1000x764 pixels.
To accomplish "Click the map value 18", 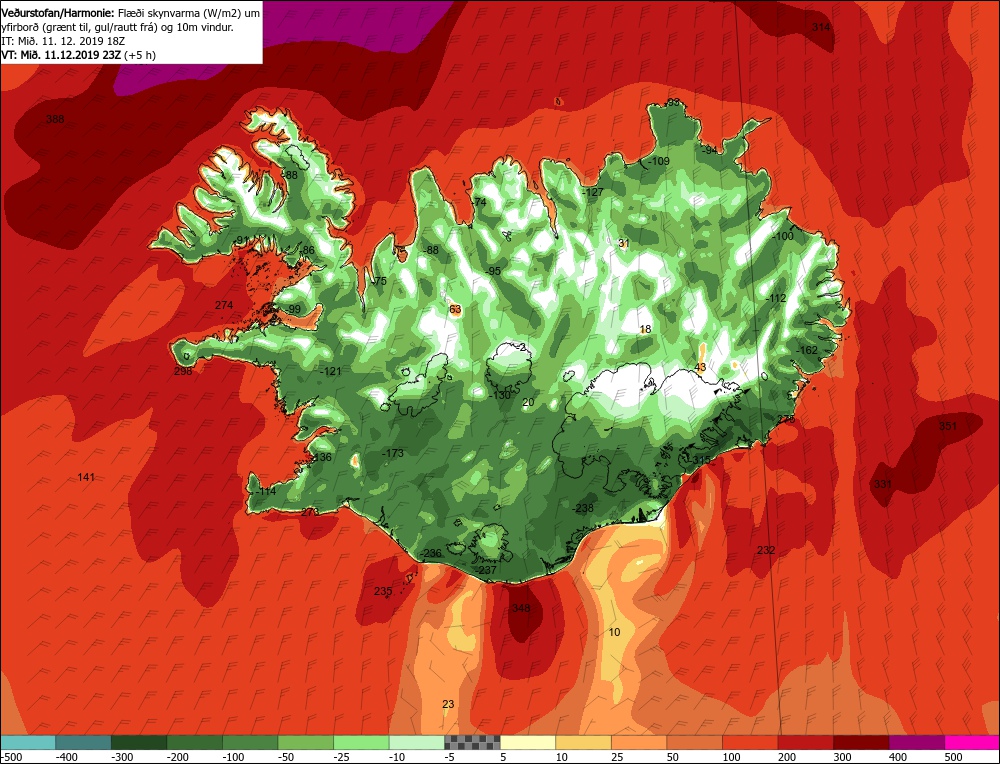I will [645, 330].
